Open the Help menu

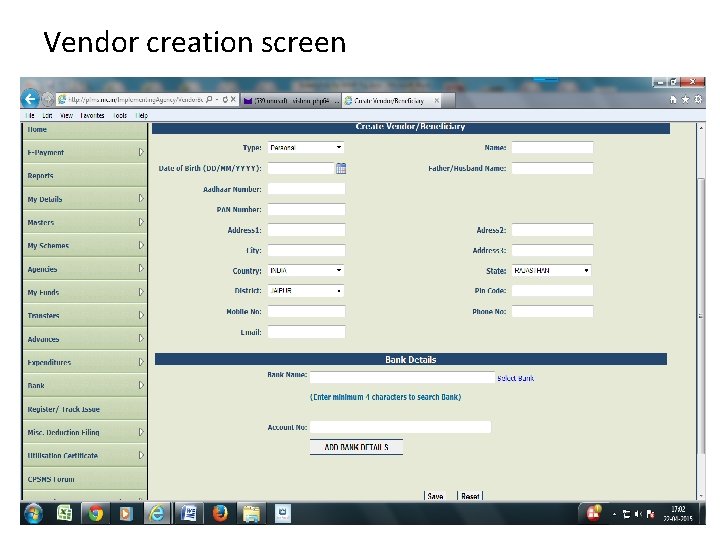(142, 116)
